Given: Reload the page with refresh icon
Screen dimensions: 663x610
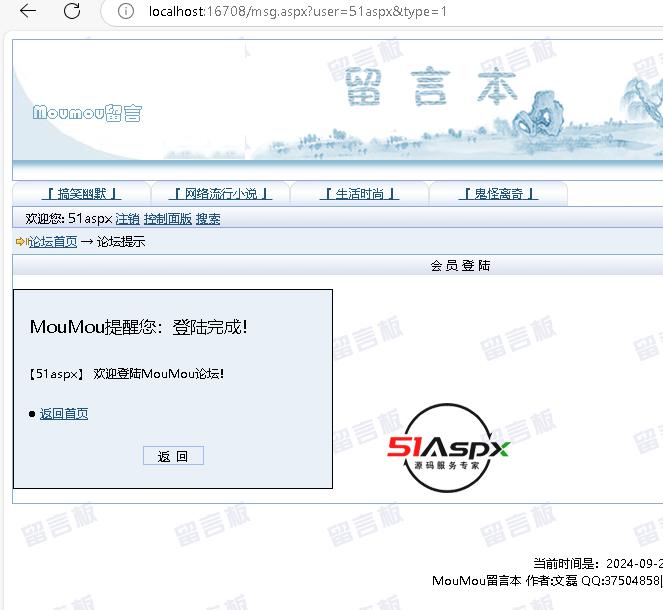Looking at the screenshot, I should pos(72,11).
